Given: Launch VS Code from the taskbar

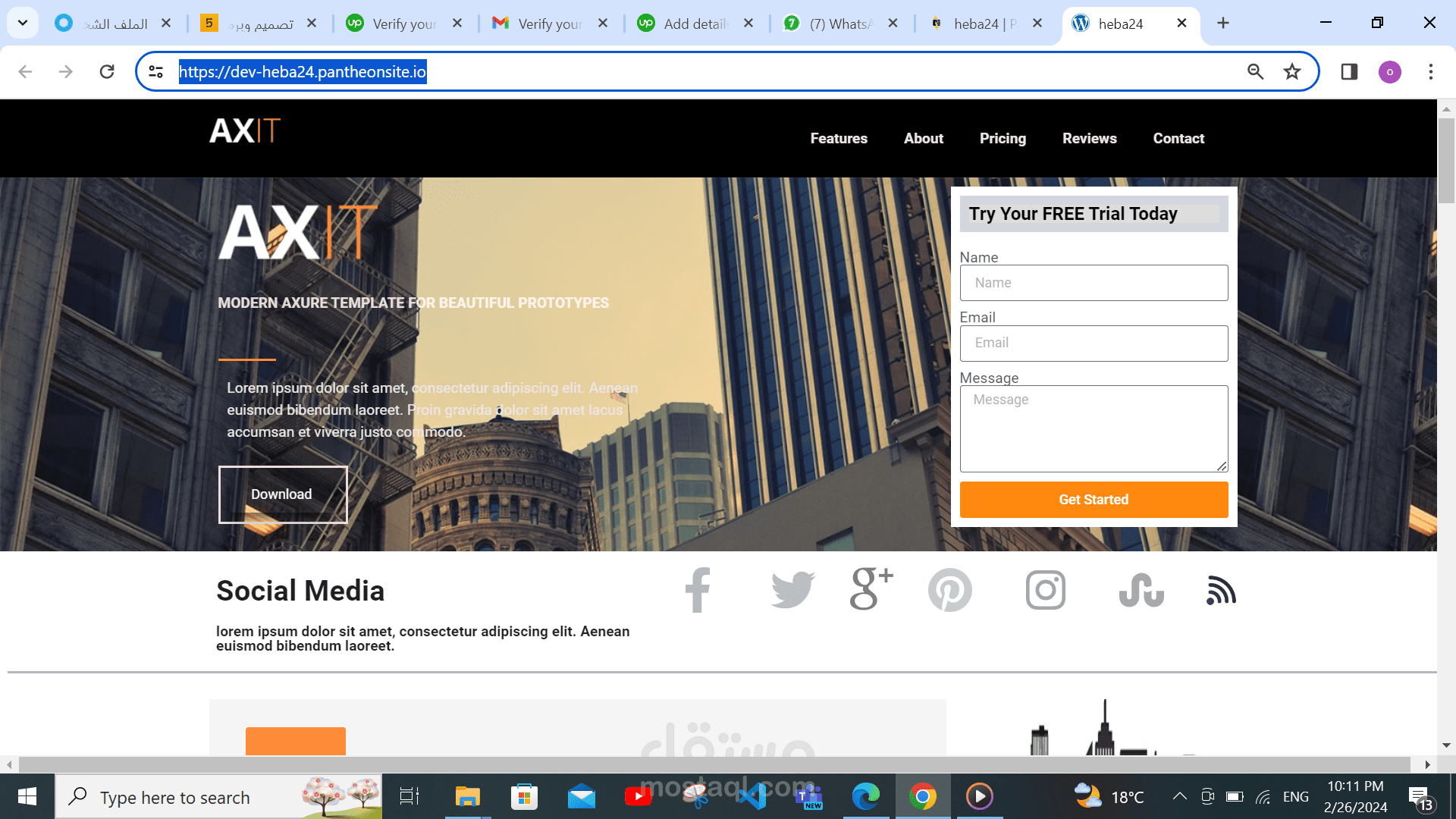Looking at the screenshot, I should [752, 796].
